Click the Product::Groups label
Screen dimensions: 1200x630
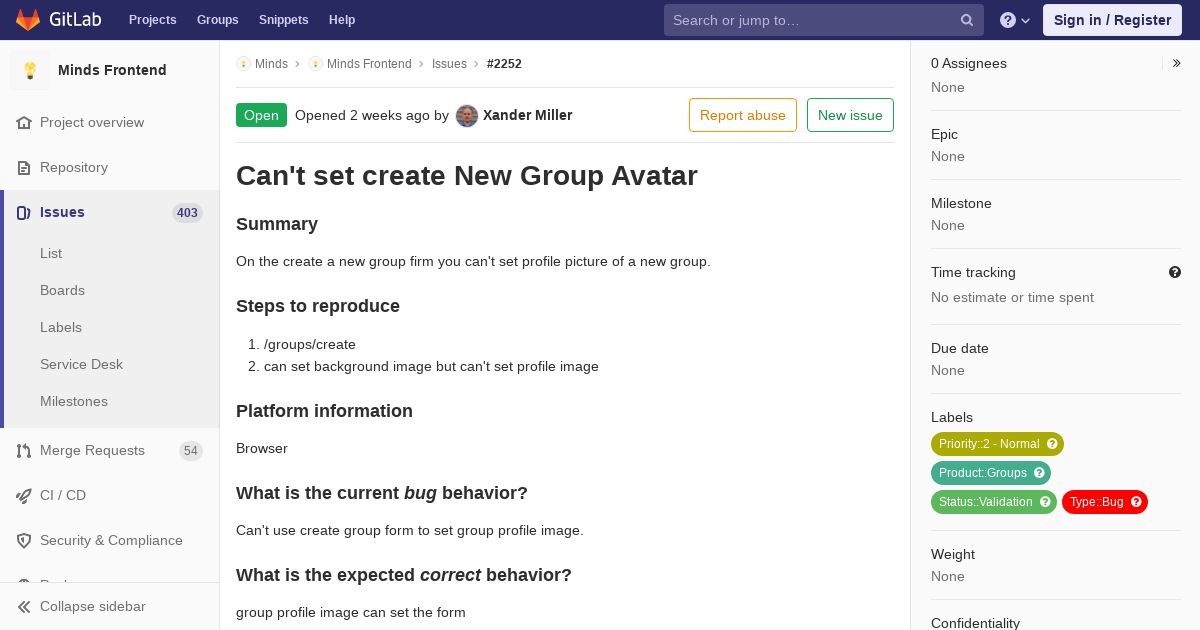tap(991, 473)
